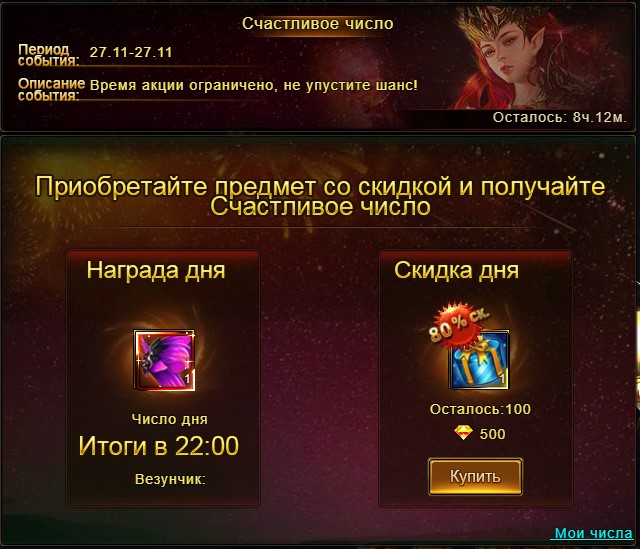Open the Мои числа link
Viewport: 640px width, 549px height.
pyautogui.click(x=593, y=533)
